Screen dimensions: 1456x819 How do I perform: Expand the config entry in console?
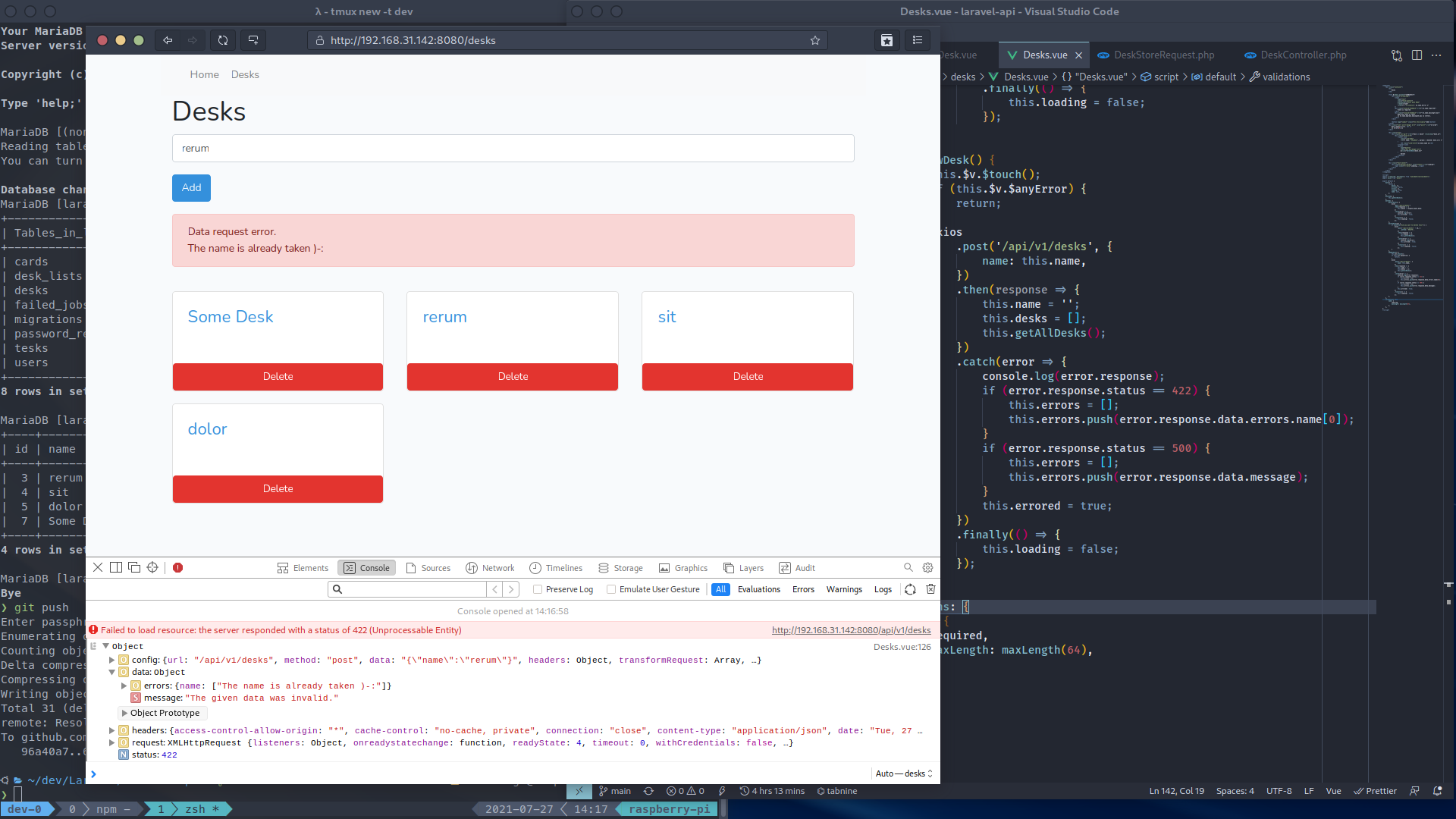click(112, 660)
